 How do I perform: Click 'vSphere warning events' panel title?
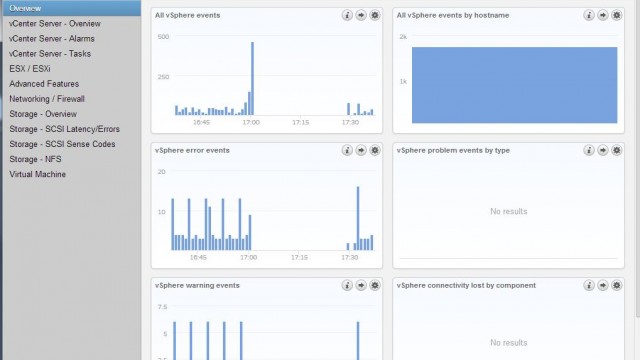(197, 285)
